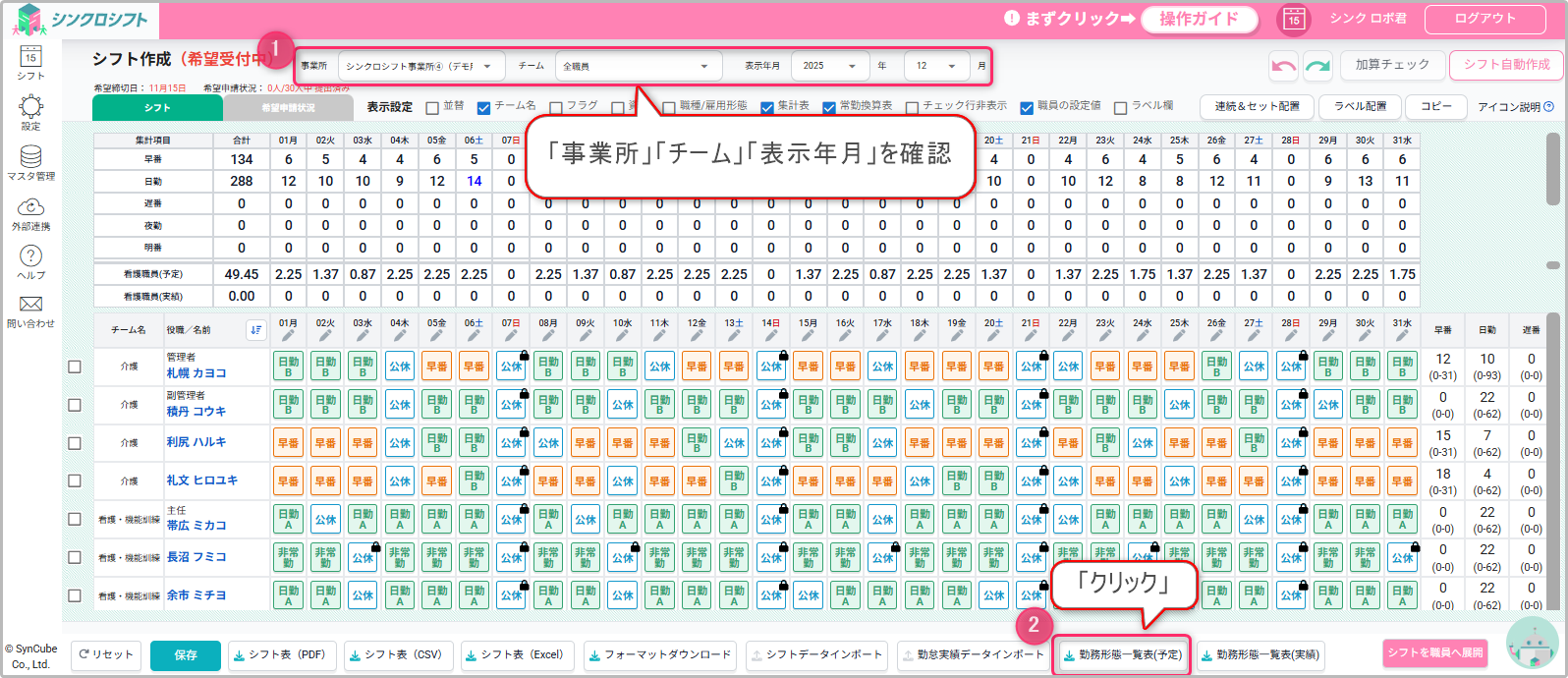Open the year dropdown showing 2025
The height and width of the screenshot is (678, 1568).
point(829,66)
